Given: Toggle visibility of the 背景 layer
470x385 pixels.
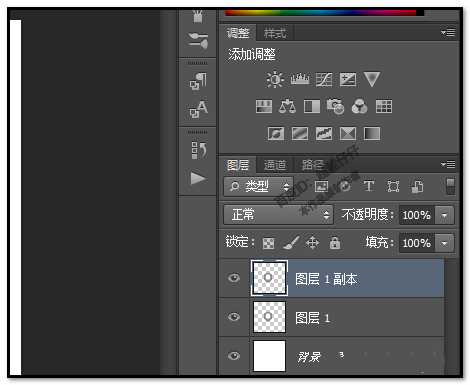Looking at the screenshot, I should [234, 356].
